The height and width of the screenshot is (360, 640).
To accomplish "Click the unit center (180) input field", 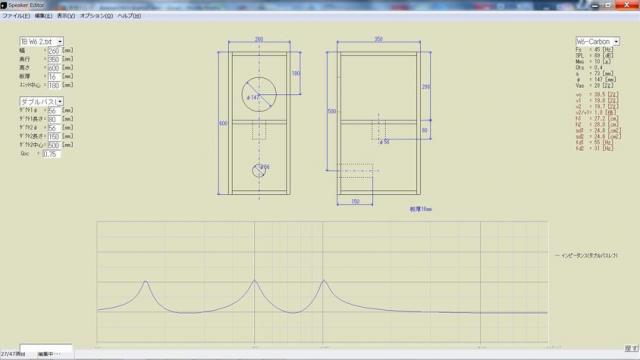I will 54,85.
